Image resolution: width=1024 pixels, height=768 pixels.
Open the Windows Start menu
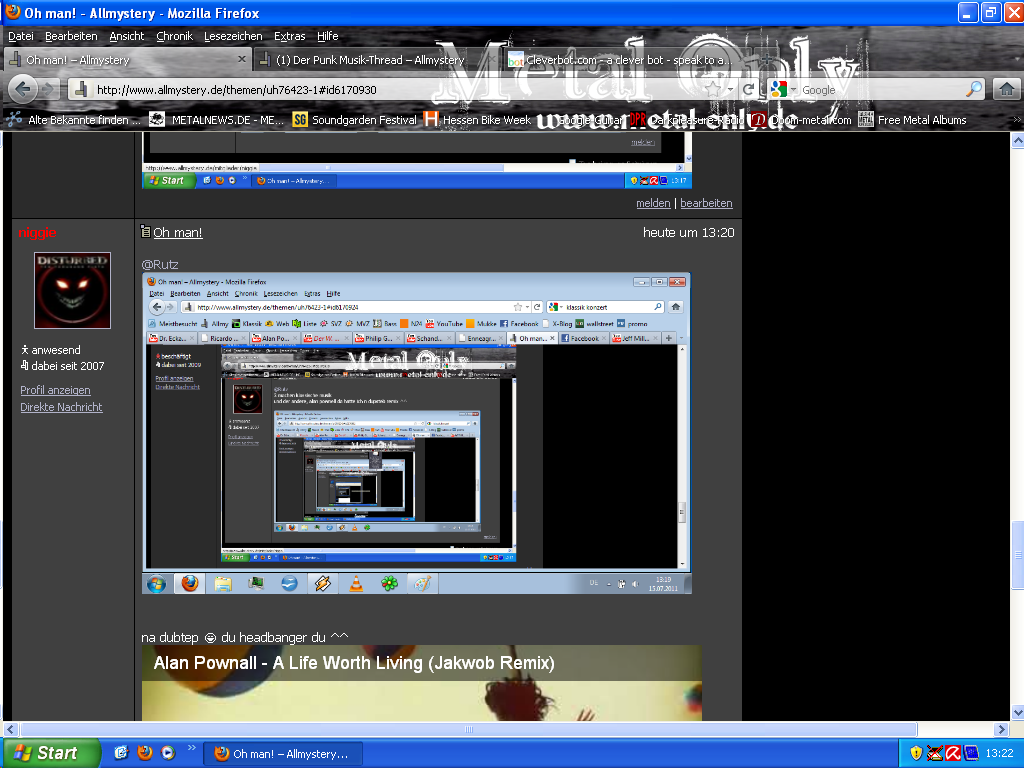(x=51, y=753)
